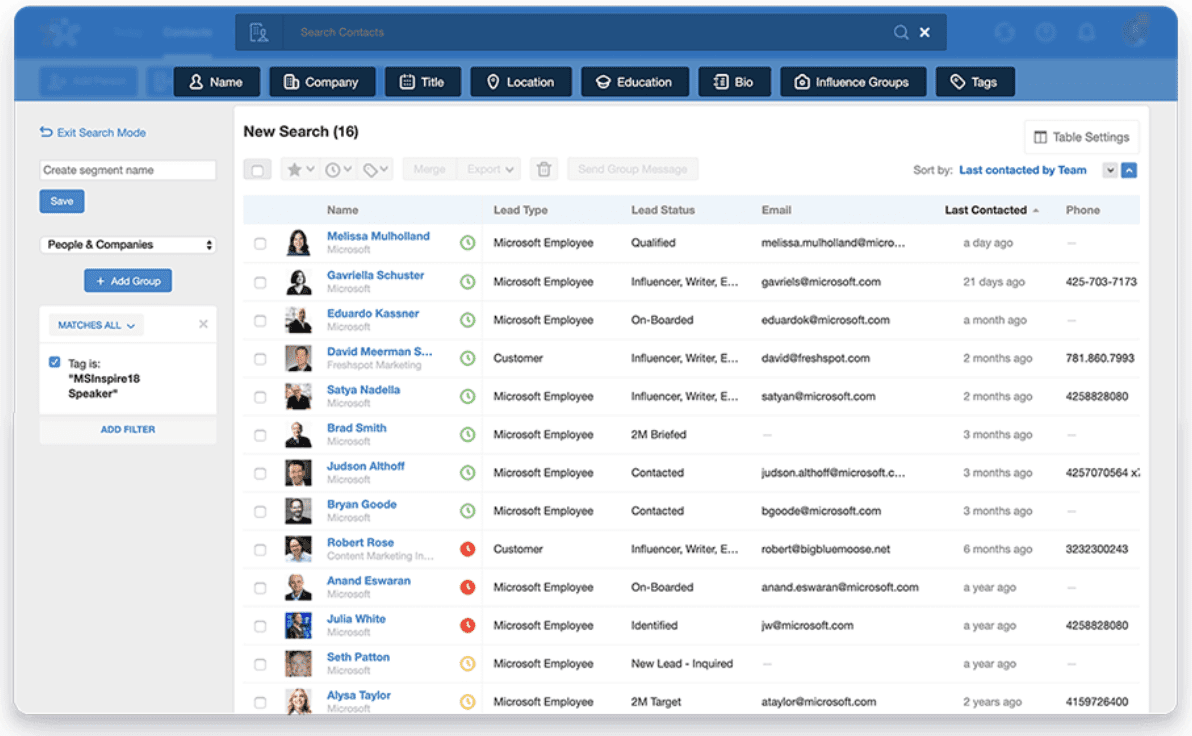Switch to the Company filter tab

[x=322, y=82]
